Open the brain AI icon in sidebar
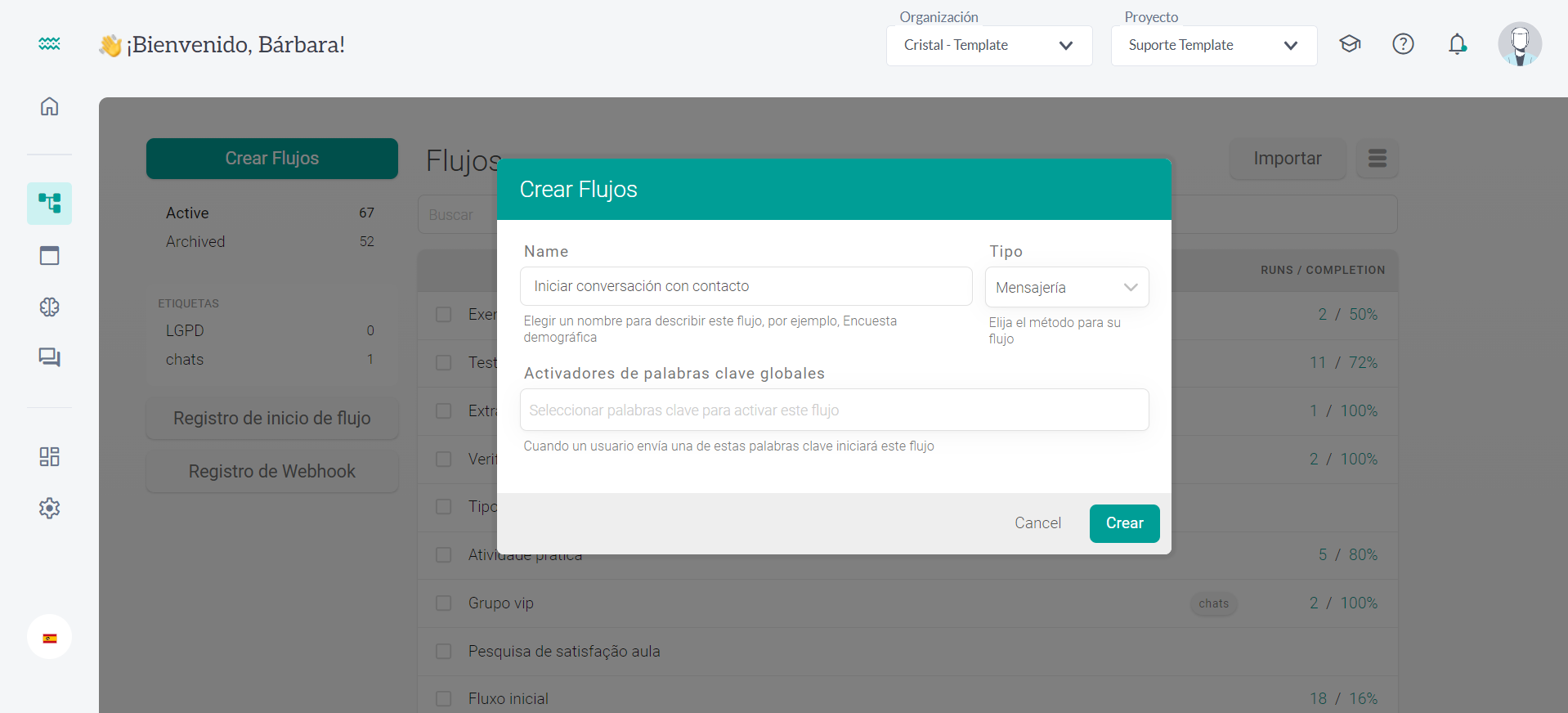 coord(49,307)
